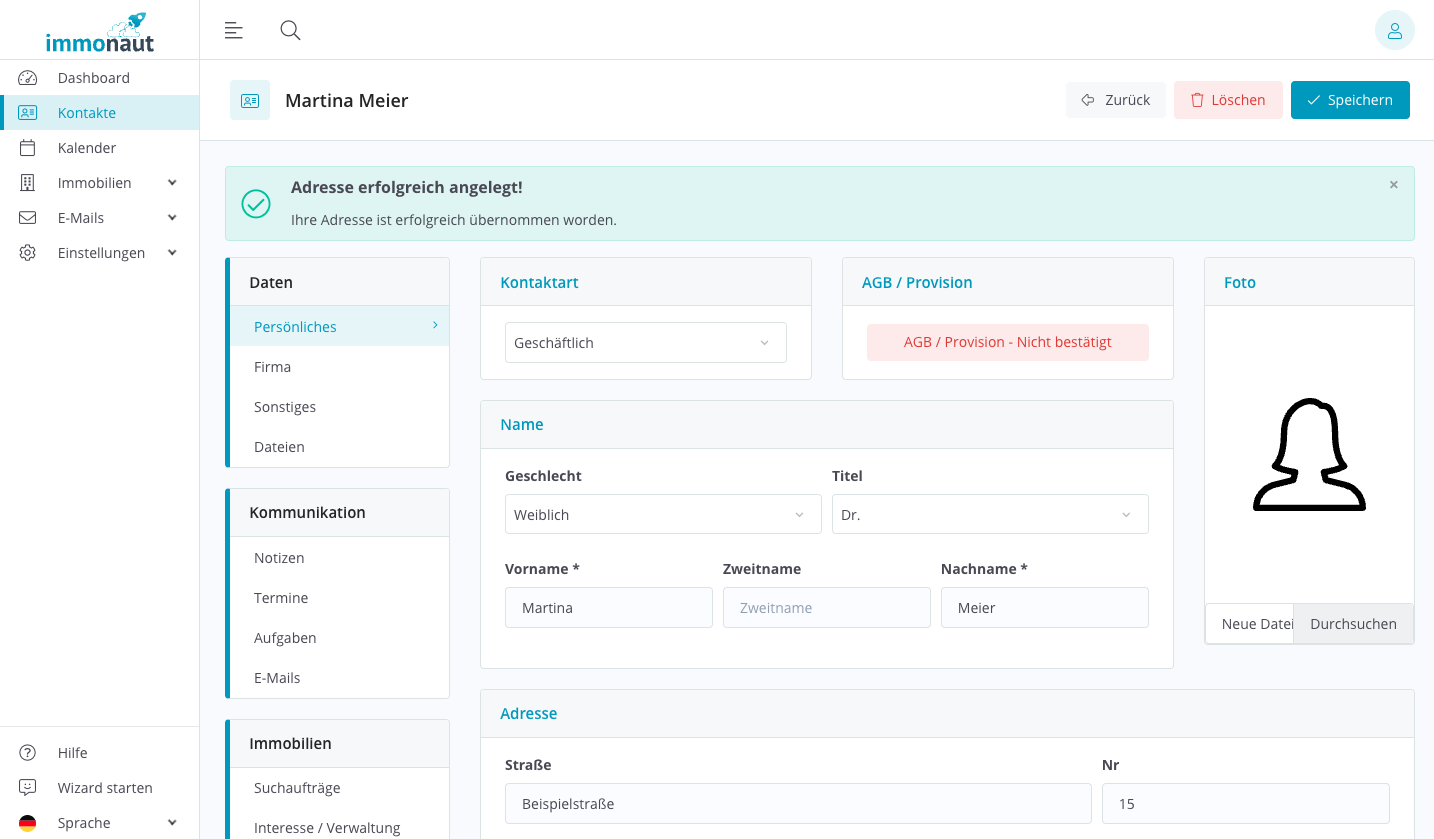The height and width of the screenshot is (839, 1434).
Task: Click the Wizard starten chat icon
Action: pyautogui.click(x=28, y=788)
